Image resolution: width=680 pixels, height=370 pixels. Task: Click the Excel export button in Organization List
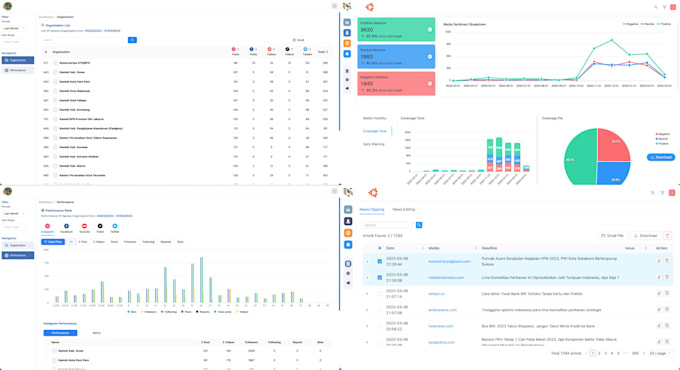click(298, 40)
